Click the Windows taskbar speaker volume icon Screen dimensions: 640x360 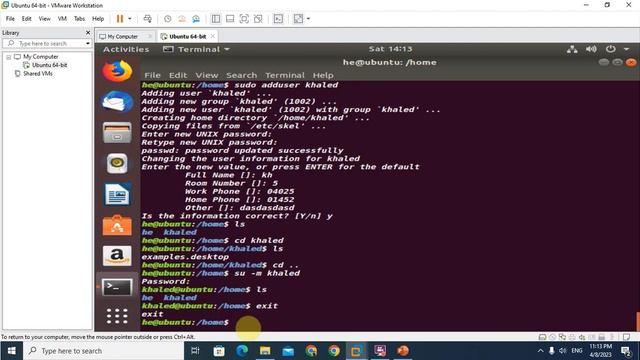pos(563,351)
